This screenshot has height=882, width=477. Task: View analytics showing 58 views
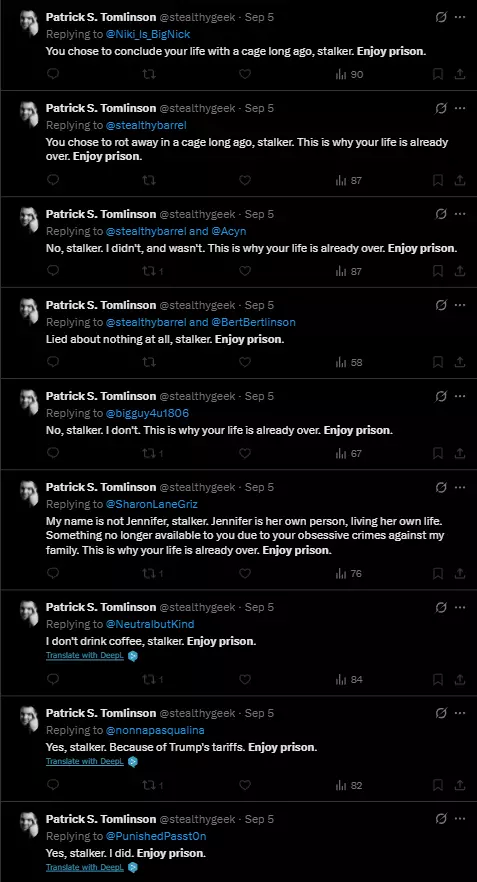[x=349, y=363]
